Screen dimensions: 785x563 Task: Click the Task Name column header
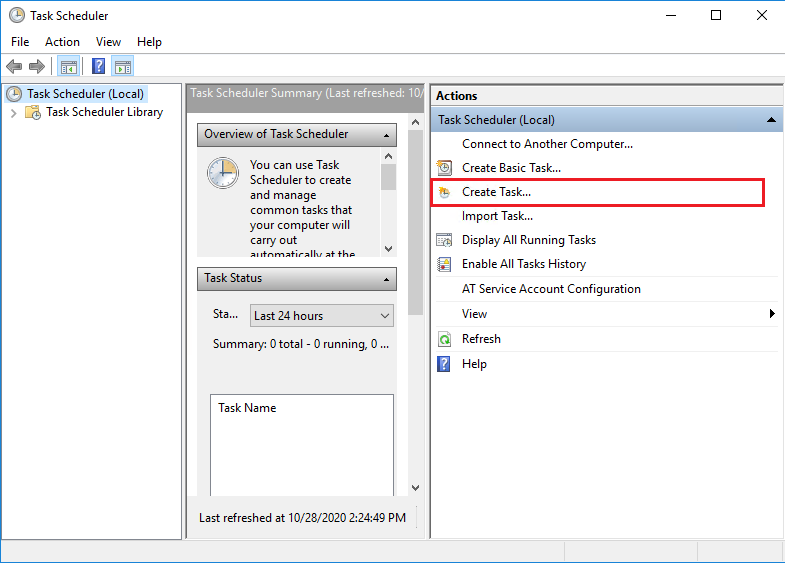247,408
